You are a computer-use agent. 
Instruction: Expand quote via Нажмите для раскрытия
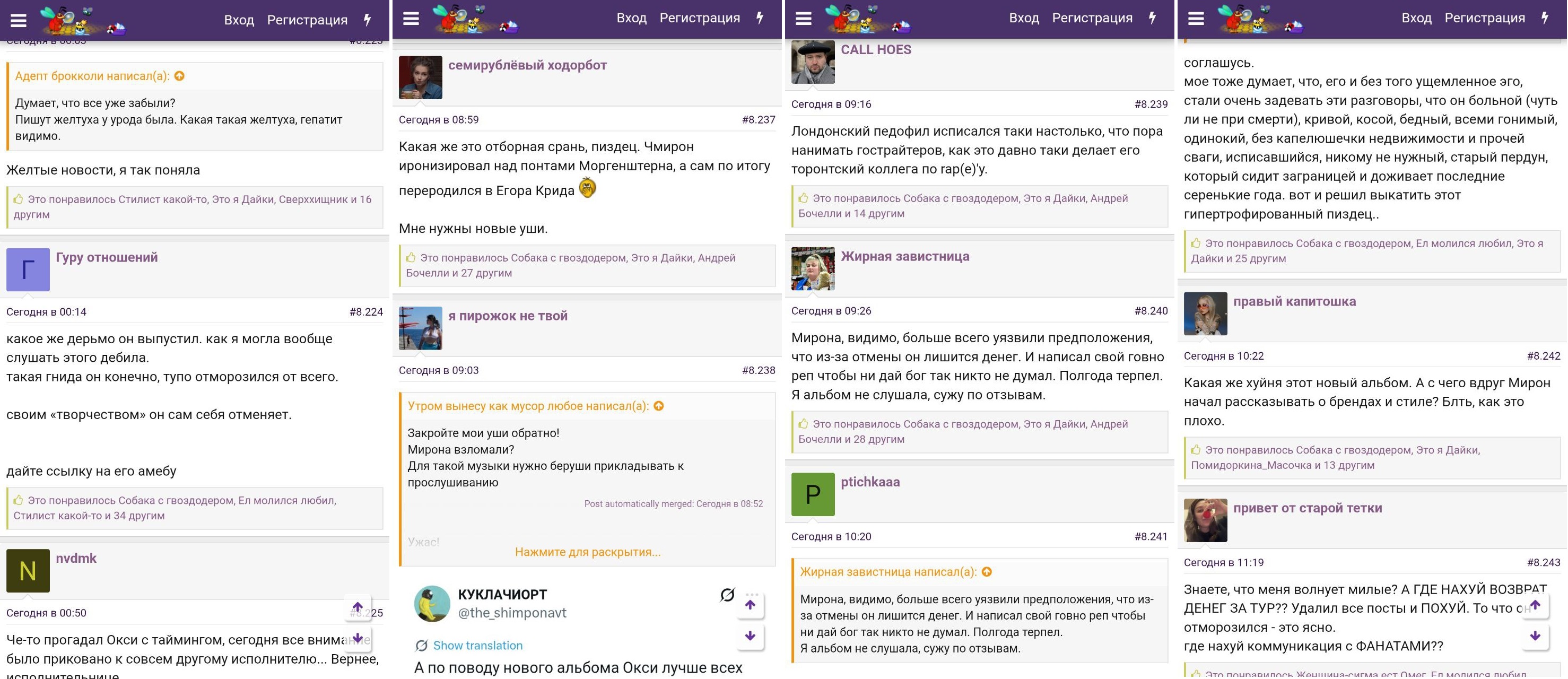click(x=587, y=552)
